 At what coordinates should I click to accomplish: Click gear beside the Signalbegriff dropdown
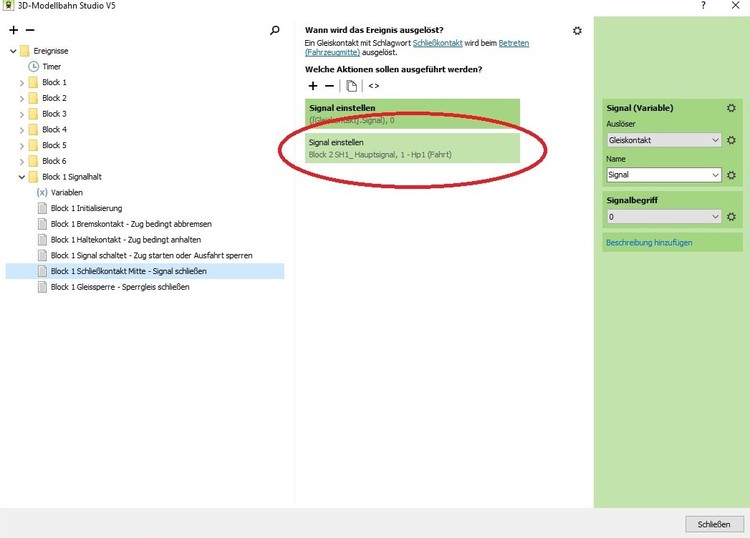(731, 217)
